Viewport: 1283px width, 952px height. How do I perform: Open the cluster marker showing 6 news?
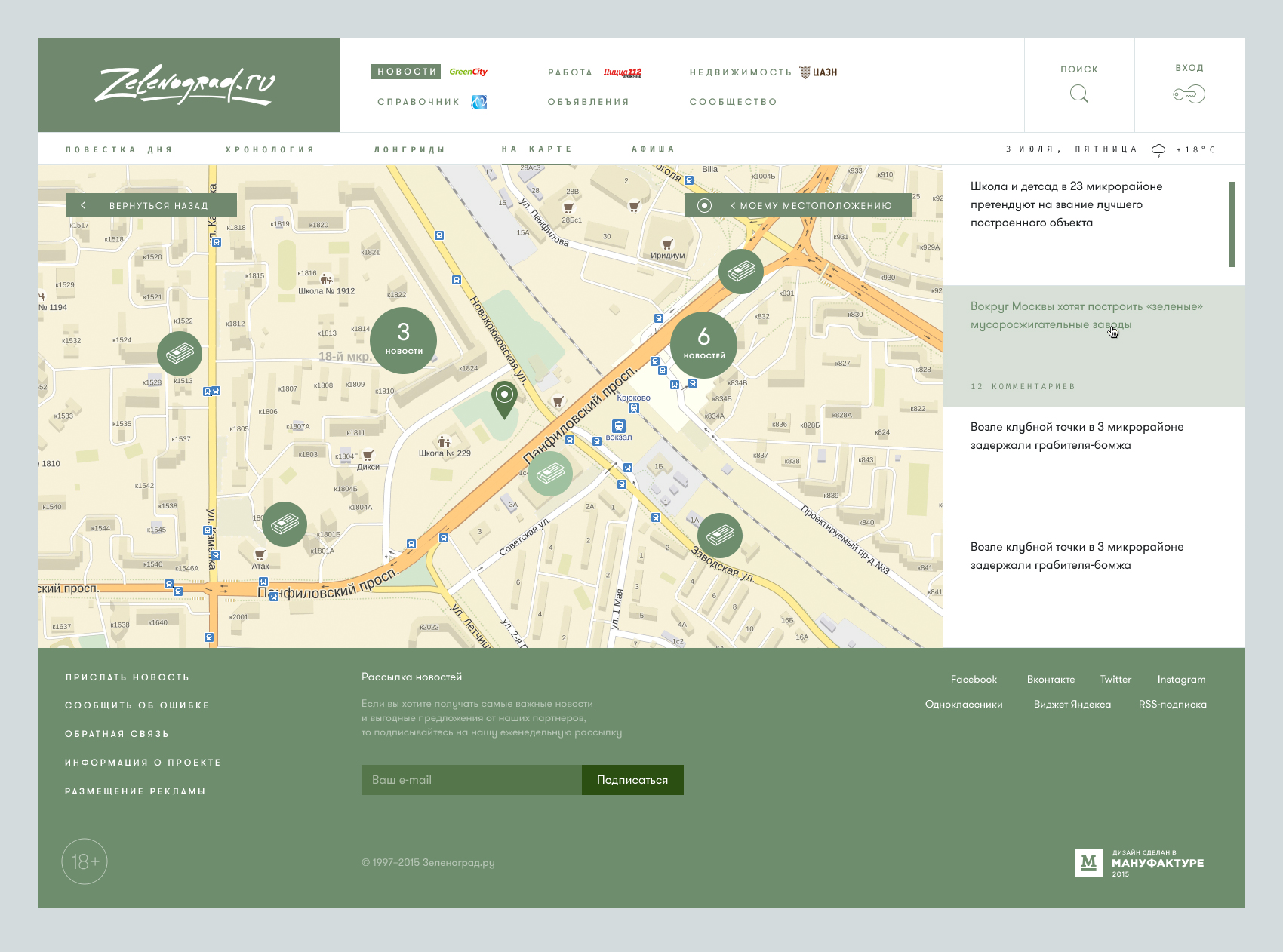(703, 344)
